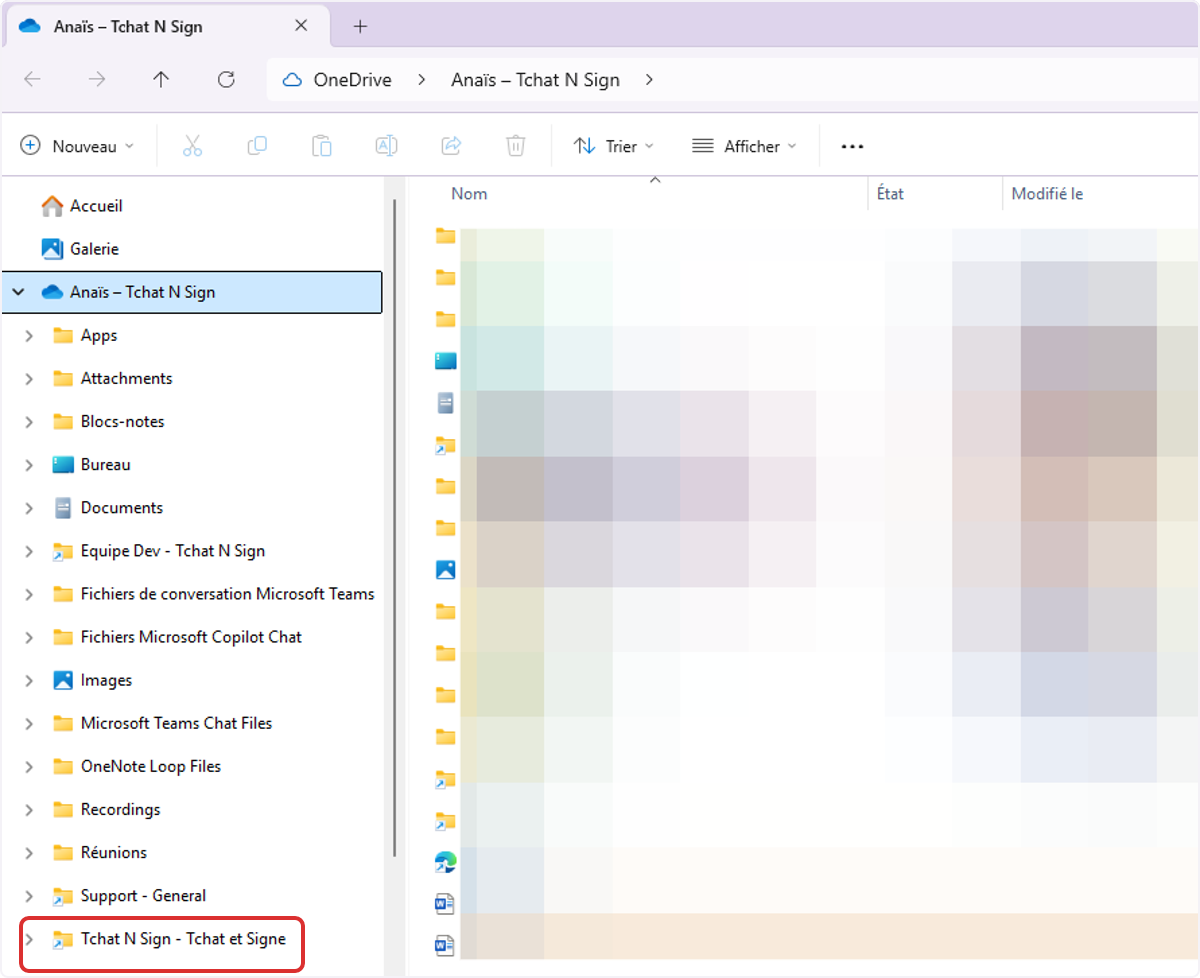1200x978 pixels.
Task: Expand the Tchat N Sign - Tchat et Signe chevron
Action: (30, 939)
